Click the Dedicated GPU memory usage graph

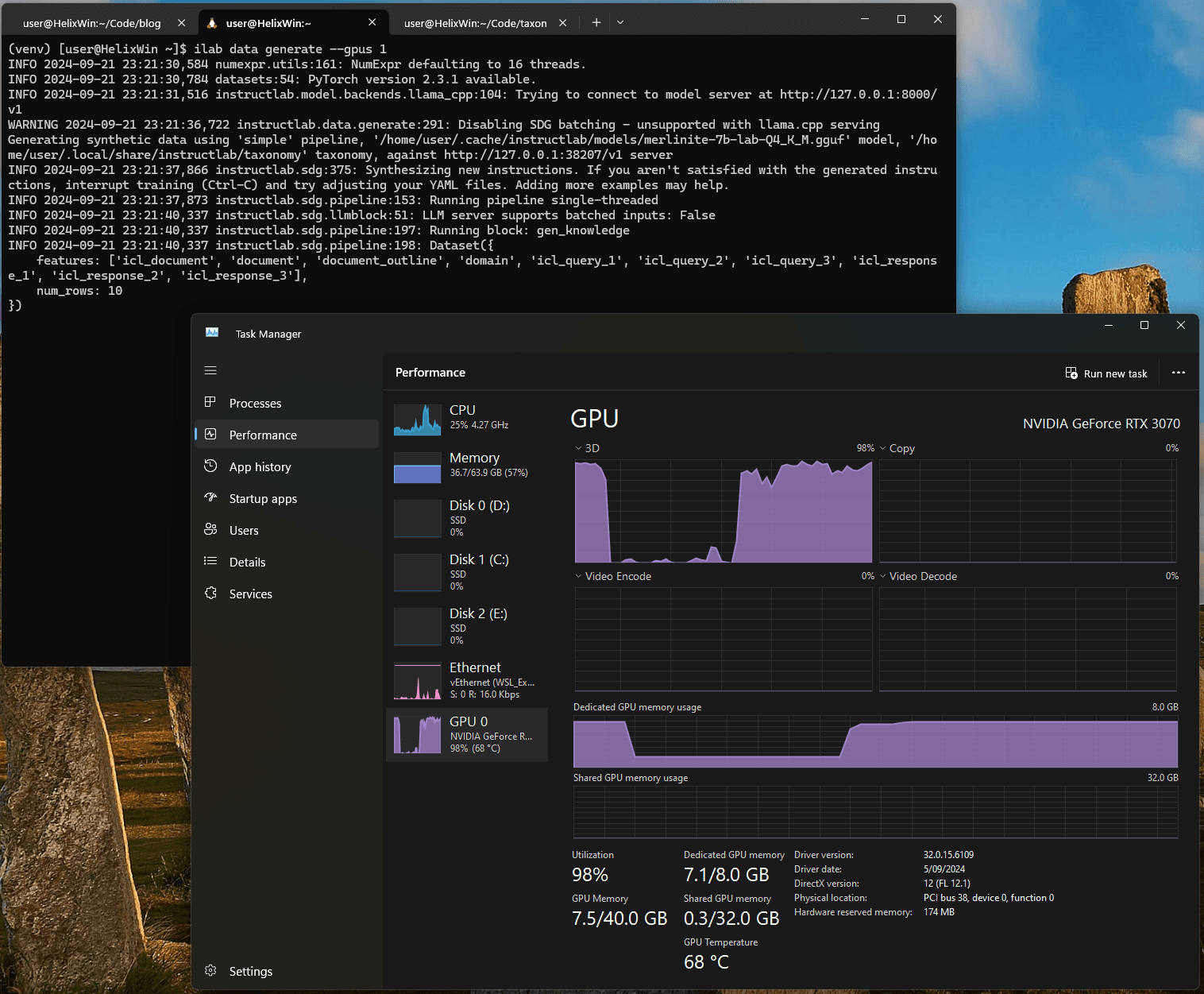coord(874,743)
